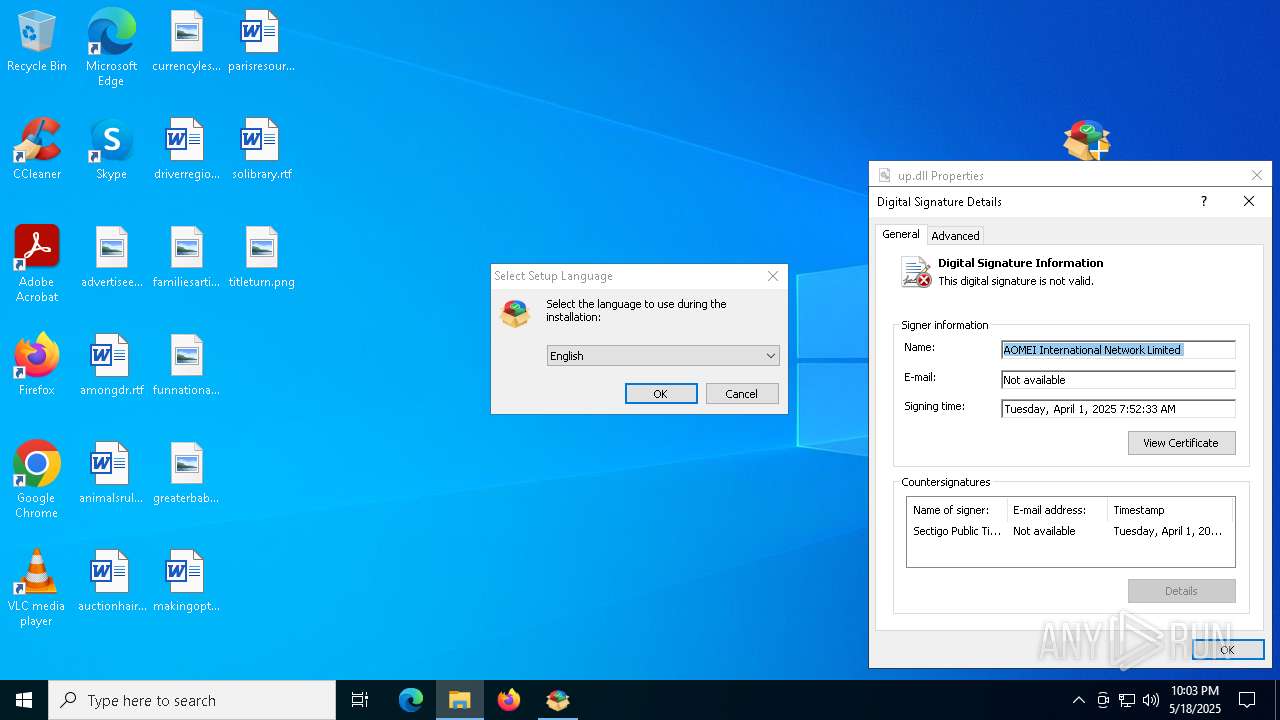Select amongdr.rtf document on desktop
The width and height of the screenshot is (1280, 720).
[111, 366]
